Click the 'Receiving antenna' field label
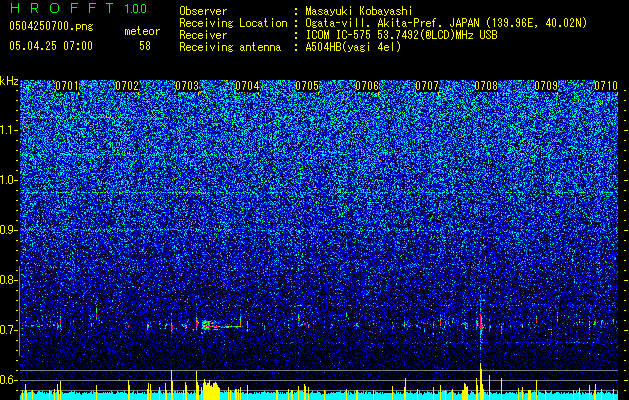 (x=230, y=47)
